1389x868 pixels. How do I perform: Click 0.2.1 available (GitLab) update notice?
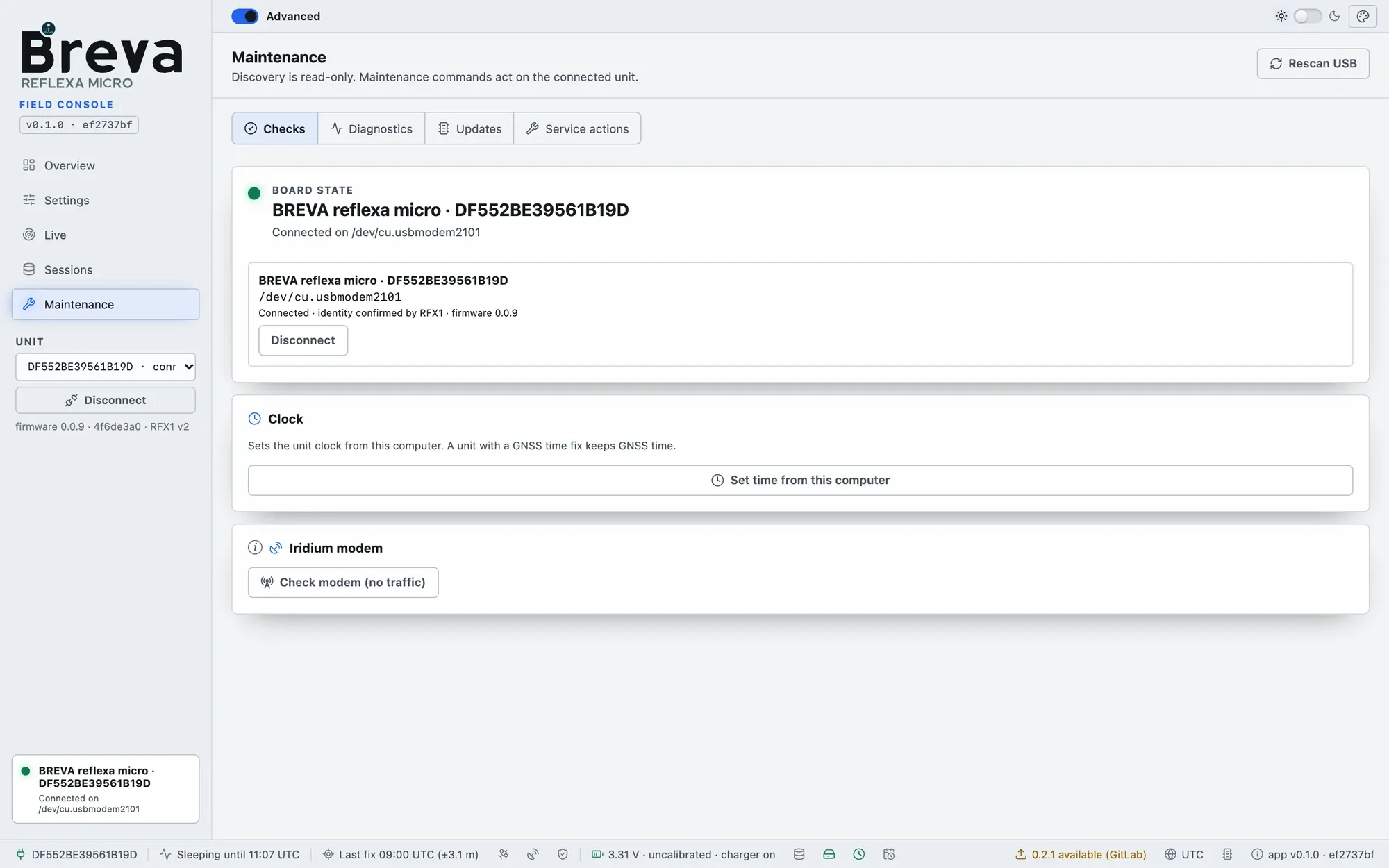[1081, 854]
